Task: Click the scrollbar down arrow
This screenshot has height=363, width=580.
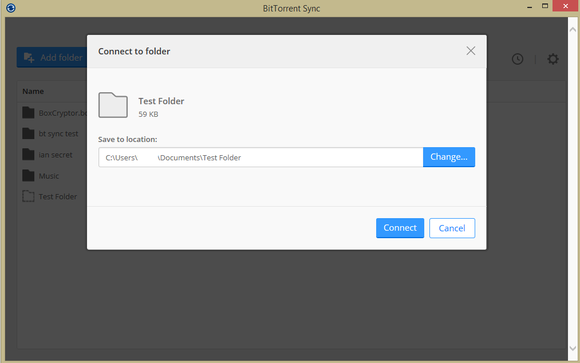Action: click(573, 348)
